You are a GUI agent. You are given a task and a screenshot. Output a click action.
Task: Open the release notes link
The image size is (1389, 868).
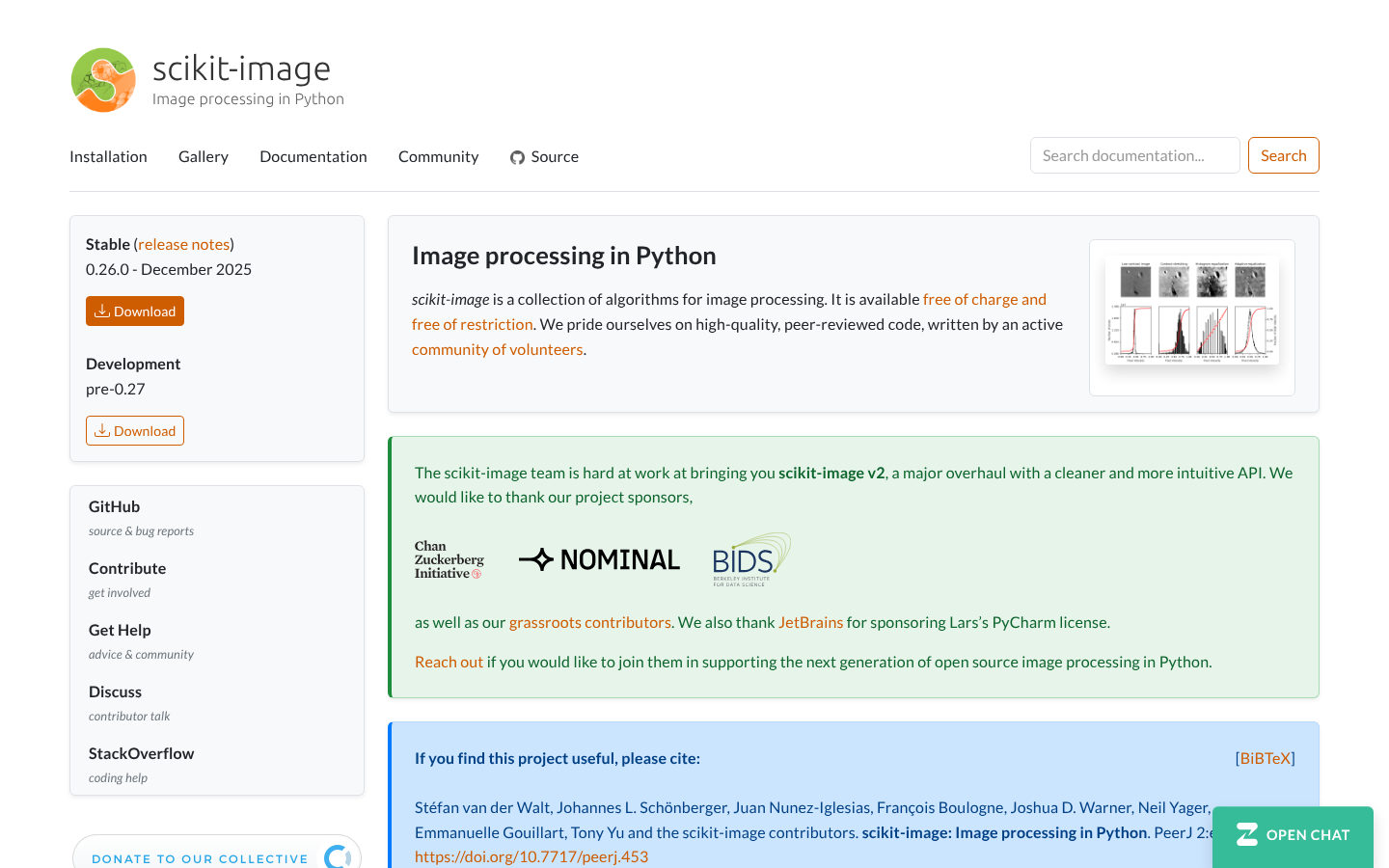tap(184, 244)
